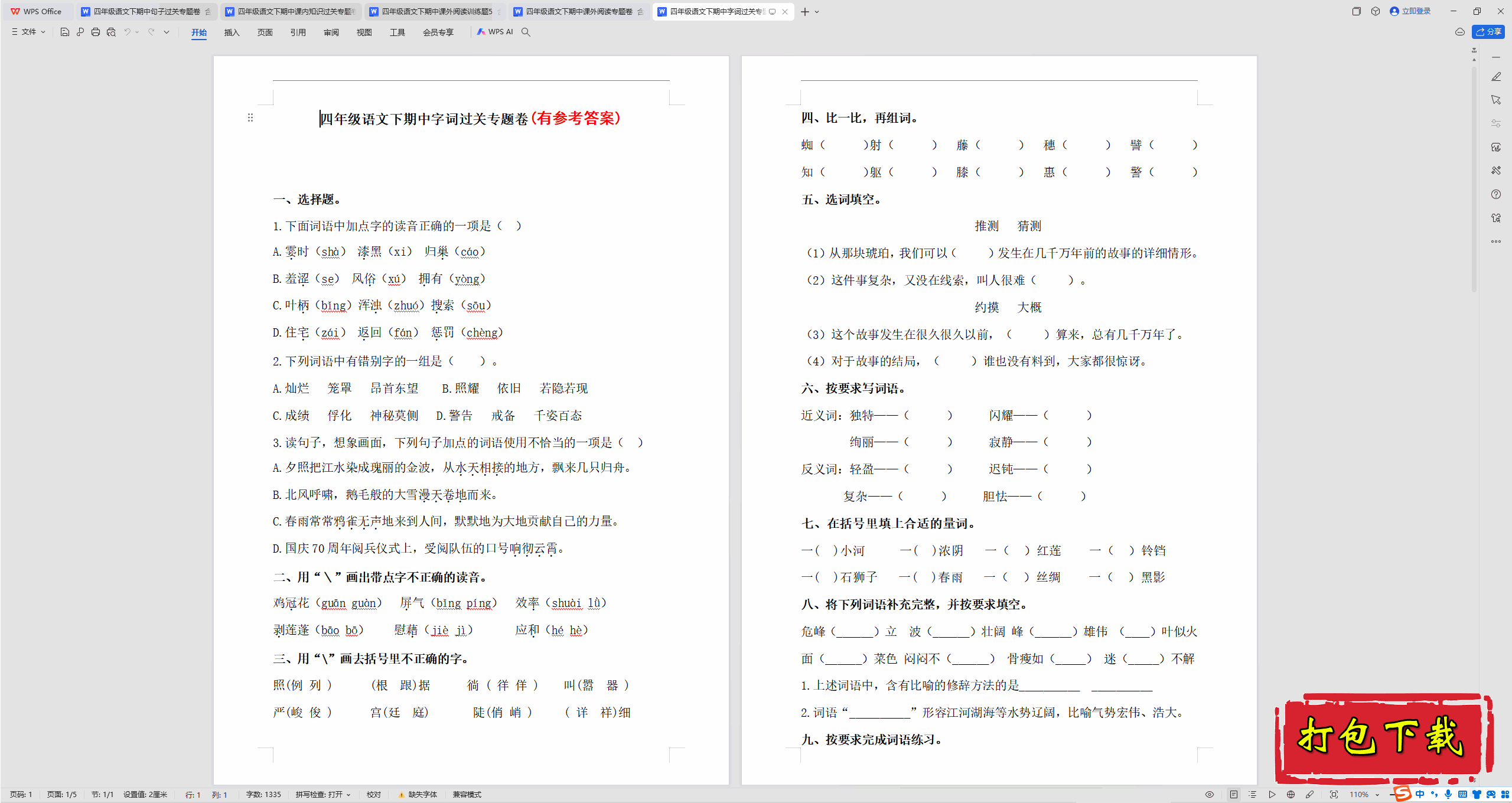Screen dimensions: 1512x803
Task: Click the Save icon in quick toolbar
Action: [64, 32]
